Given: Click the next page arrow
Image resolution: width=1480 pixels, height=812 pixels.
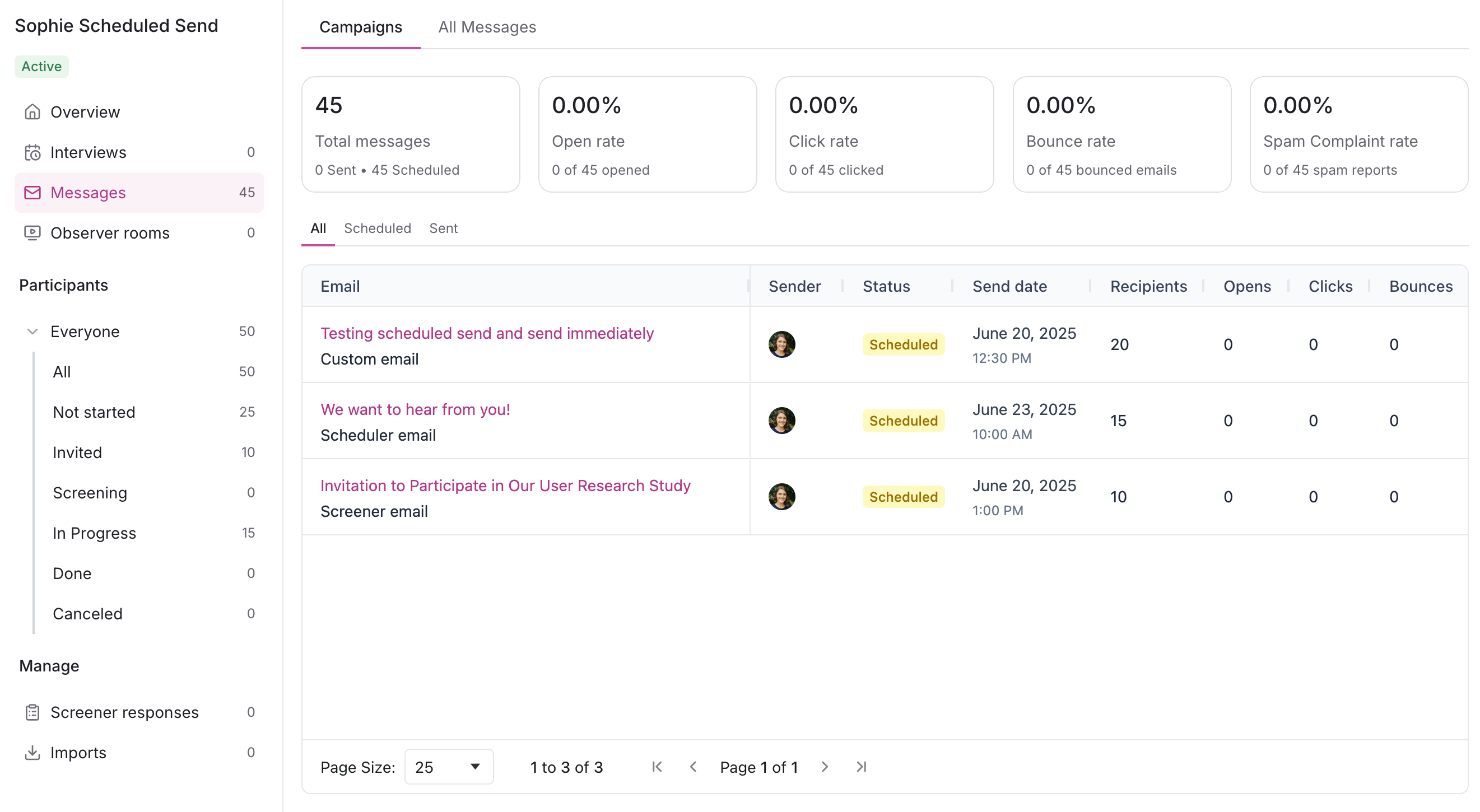Looking at the screenshot, I should coord(825,767).
